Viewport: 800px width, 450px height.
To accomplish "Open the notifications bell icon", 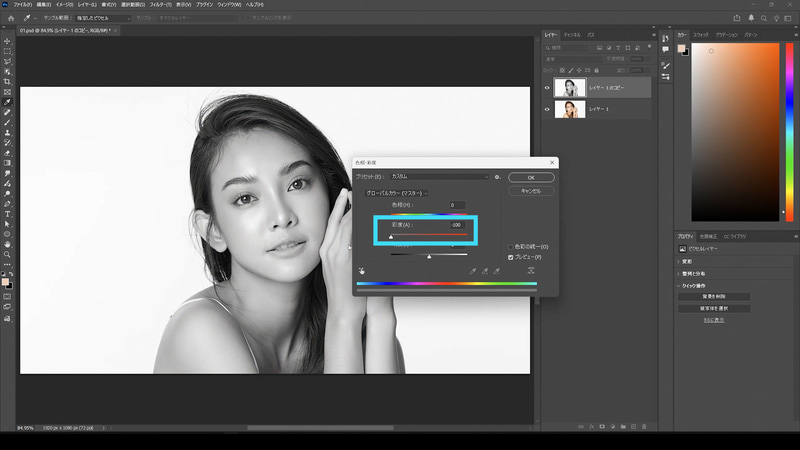I will tap(751, 18).
